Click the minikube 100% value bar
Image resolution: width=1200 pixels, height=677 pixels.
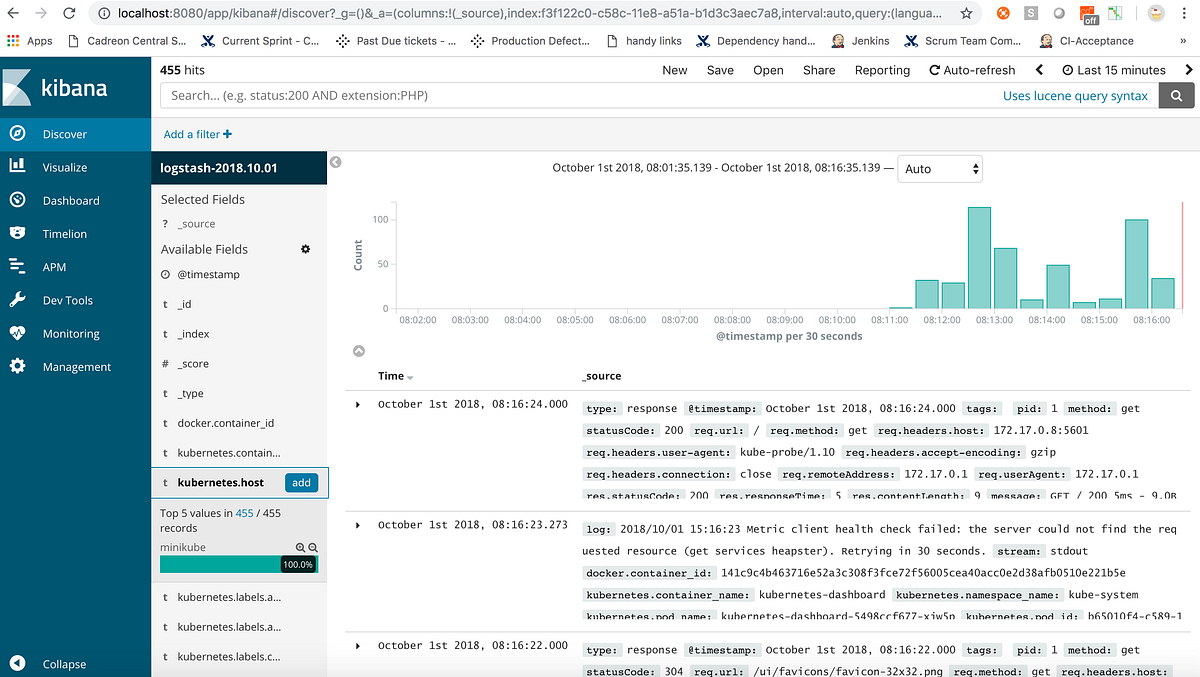point(238,563)
